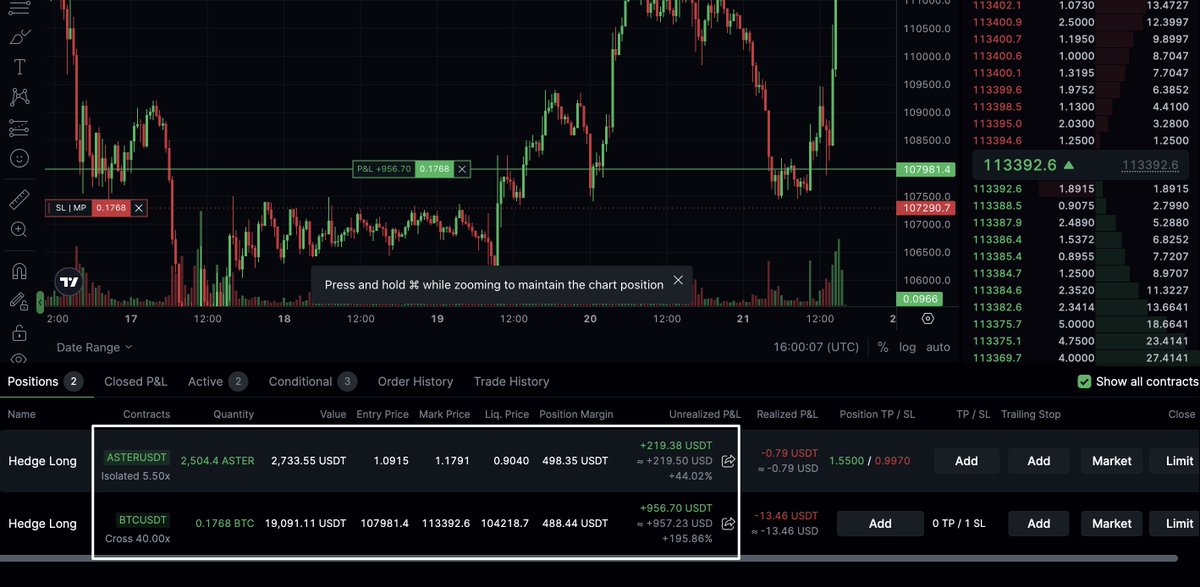Click the 1.5500 take profit value for ASTERUSDT
The height and width of the screenshot is (587, 1200).
point(848,461)
